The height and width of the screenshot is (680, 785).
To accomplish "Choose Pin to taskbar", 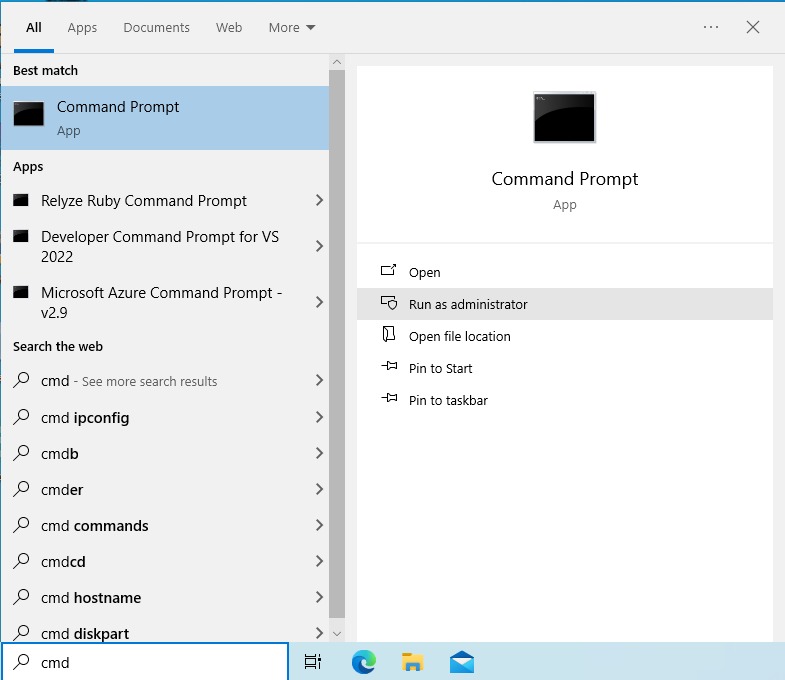I will (565, 400).
